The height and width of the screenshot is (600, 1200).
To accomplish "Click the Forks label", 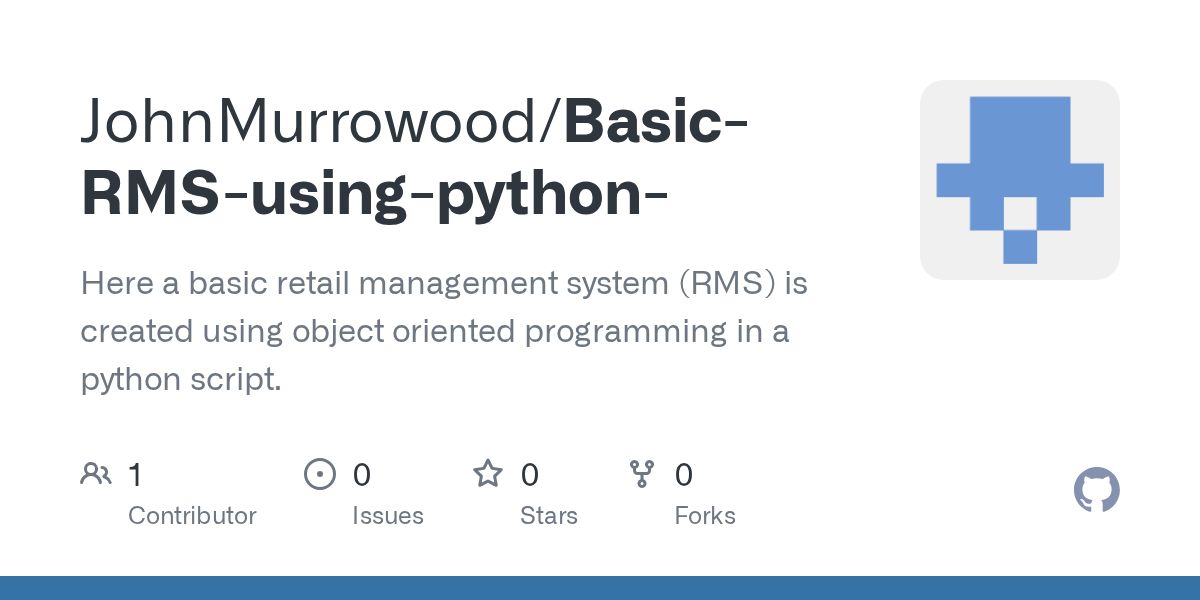I will 705,516.
